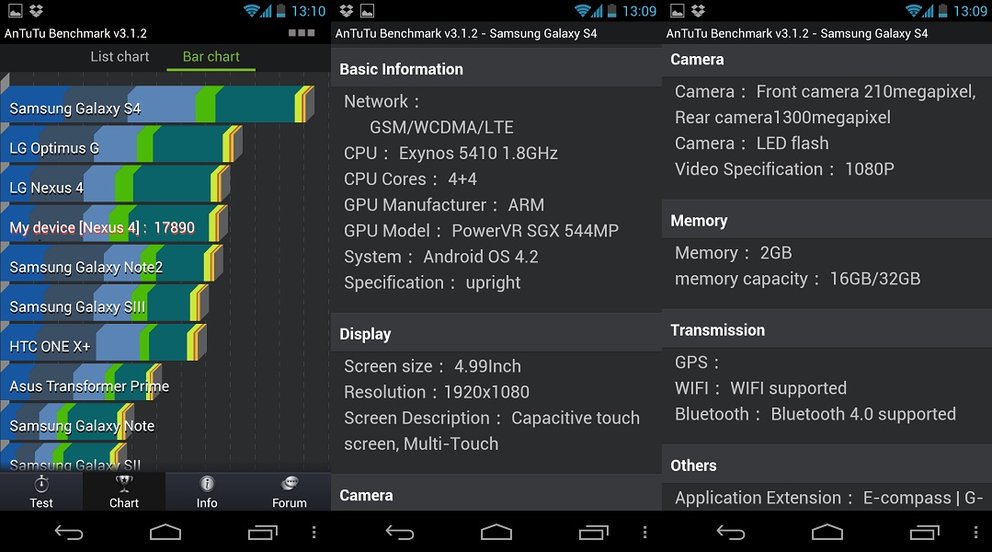The image size is (992, 552).
Task: Tap the Asus Transformer Prime bar
Action: [81, 383]
